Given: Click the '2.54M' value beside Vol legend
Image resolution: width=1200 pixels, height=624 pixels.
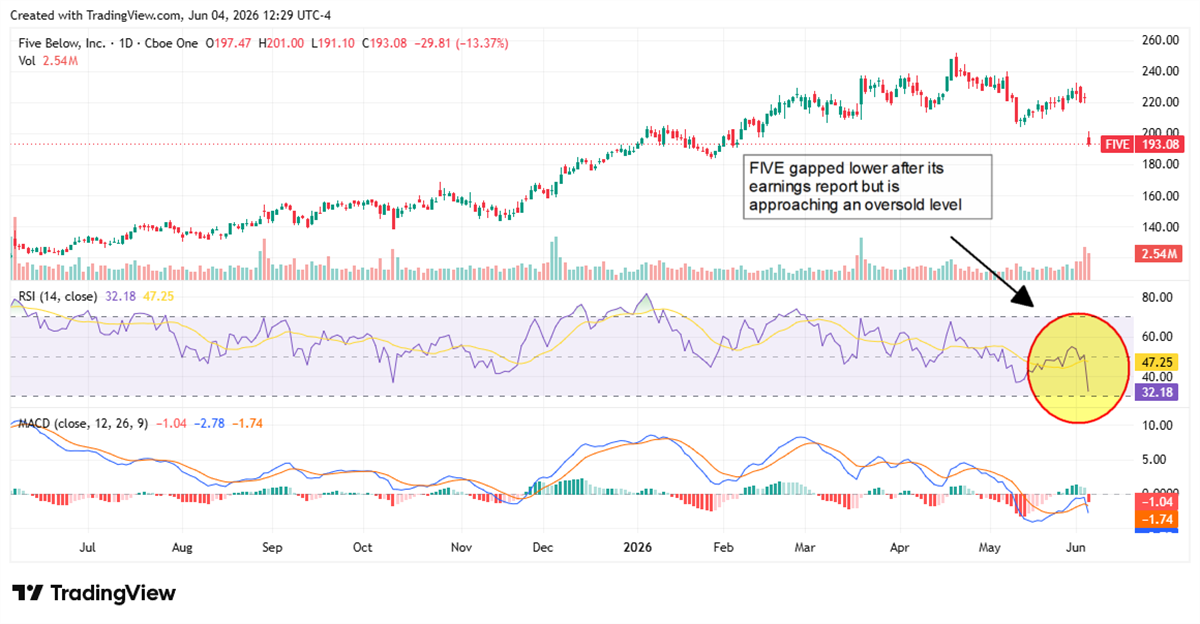Looking at the screenshot, I should click(x=60, y=61).
